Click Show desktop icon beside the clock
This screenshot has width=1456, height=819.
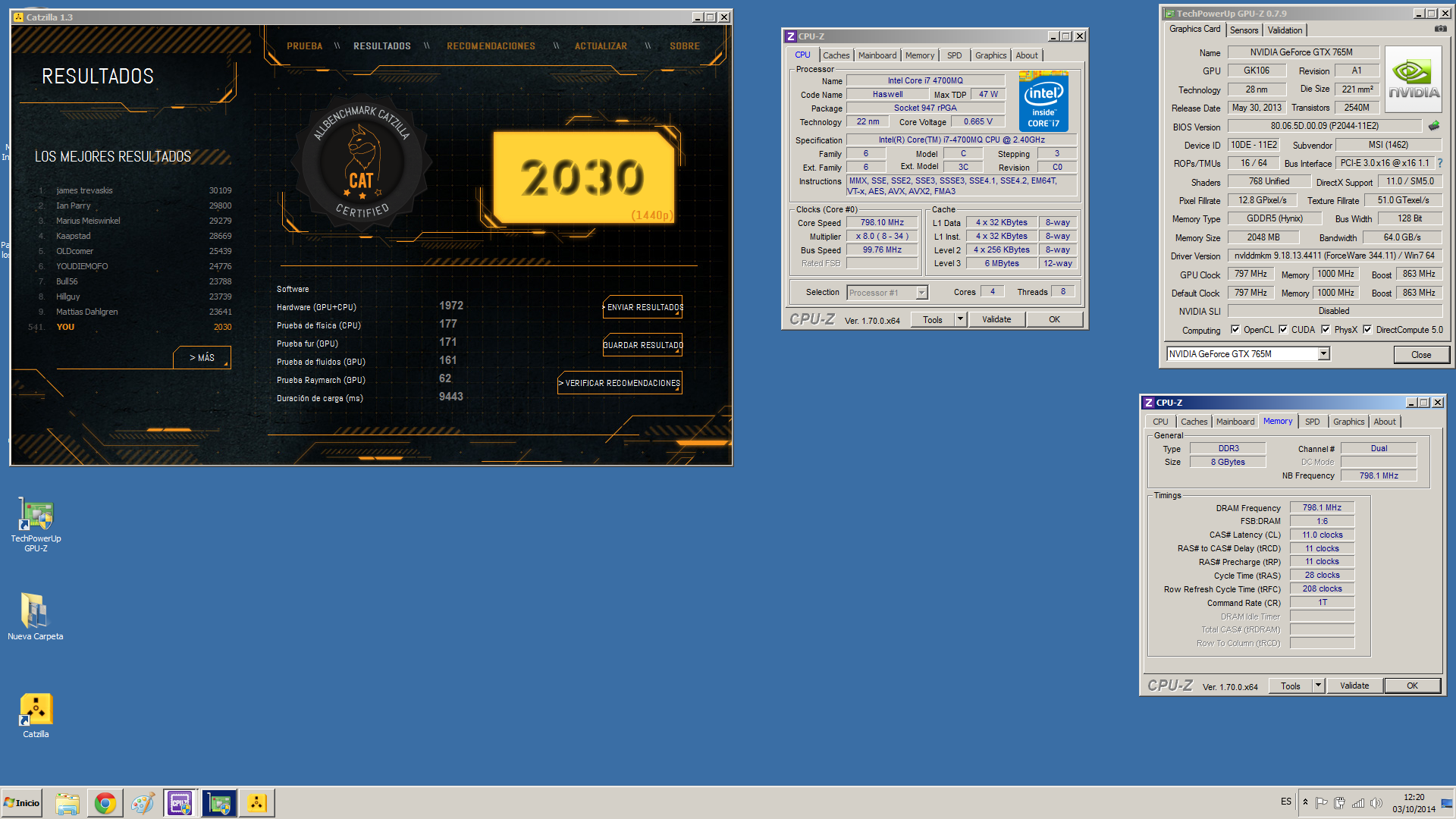(1447, 803)
